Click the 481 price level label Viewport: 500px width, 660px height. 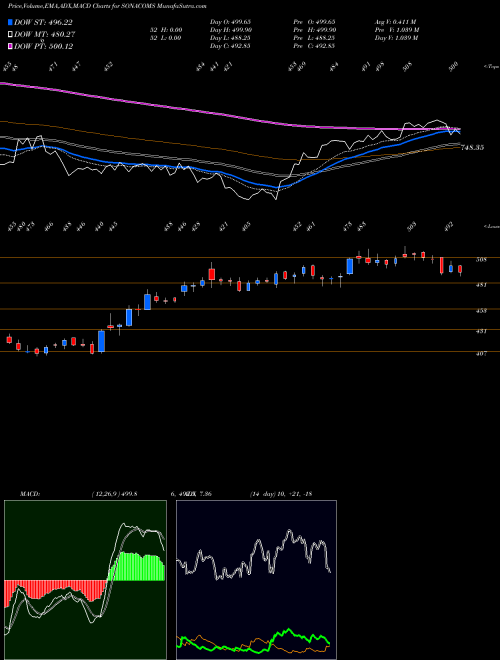pyautogui.click(x=481, y=285)
